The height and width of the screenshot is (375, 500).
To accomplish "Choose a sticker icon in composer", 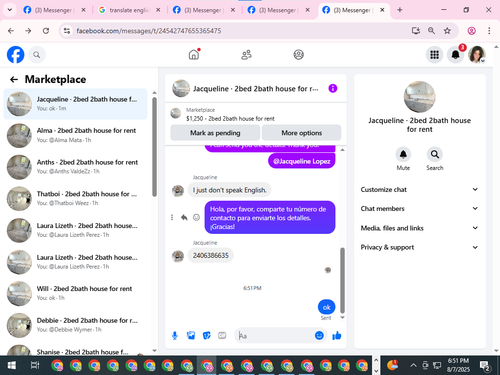I will [x=207, y=335].
